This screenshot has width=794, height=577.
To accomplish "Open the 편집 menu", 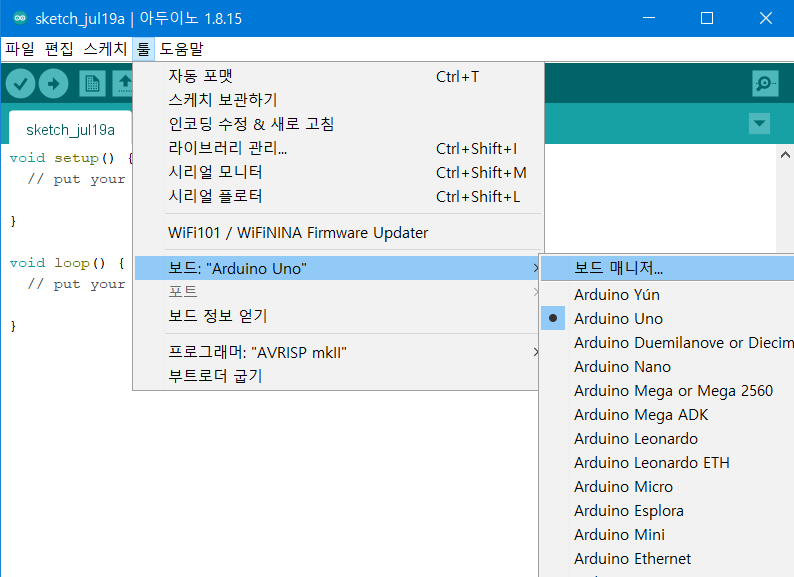I will (59, 49).
